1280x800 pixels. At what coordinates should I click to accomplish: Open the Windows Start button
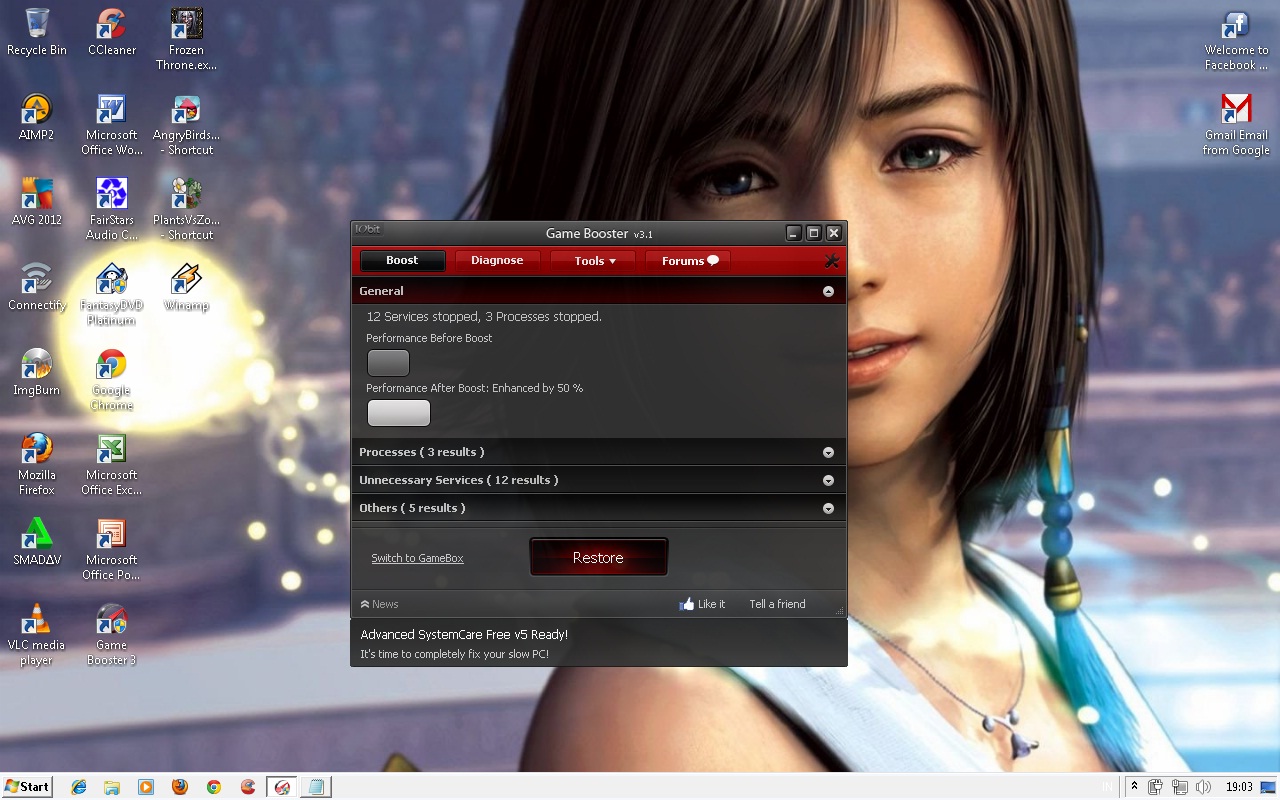27,787
